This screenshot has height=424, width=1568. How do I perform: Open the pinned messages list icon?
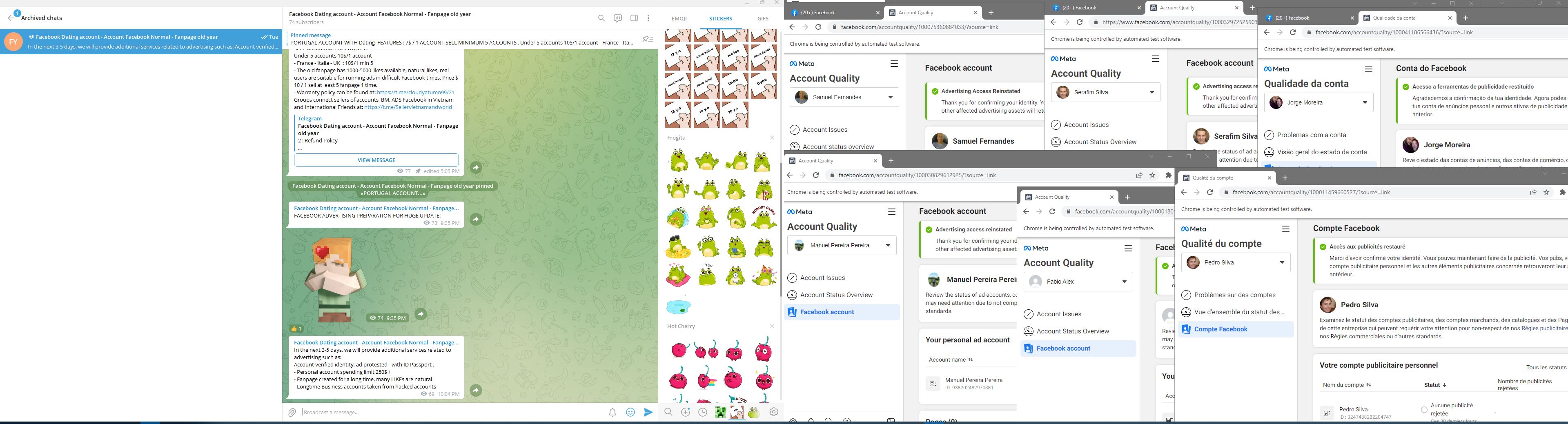click(x=648, y=39)
